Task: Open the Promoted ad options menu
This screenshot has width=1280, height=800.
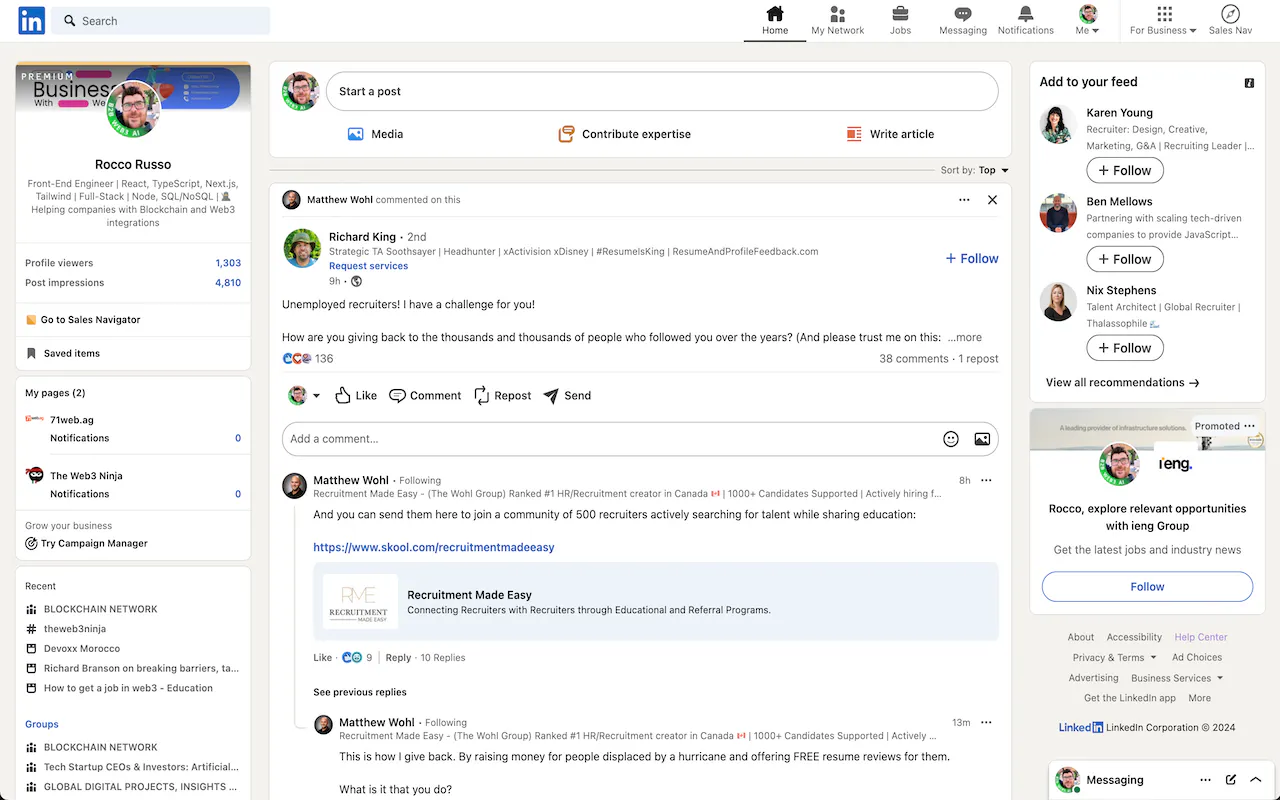Action: (x=1249, y=426)
